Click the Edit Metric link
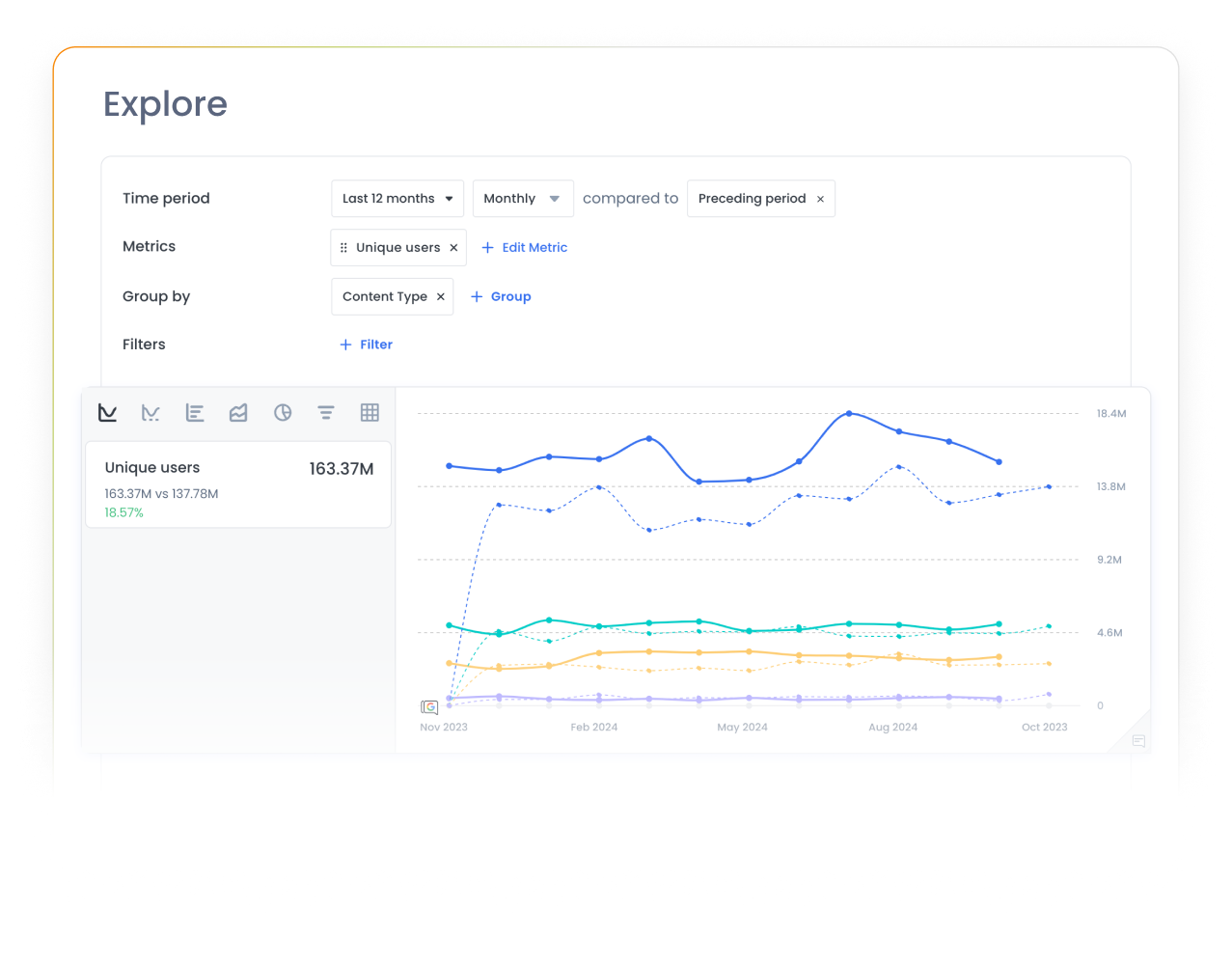Viewport: 1232px width, 965px height. [x=524, y=247]
